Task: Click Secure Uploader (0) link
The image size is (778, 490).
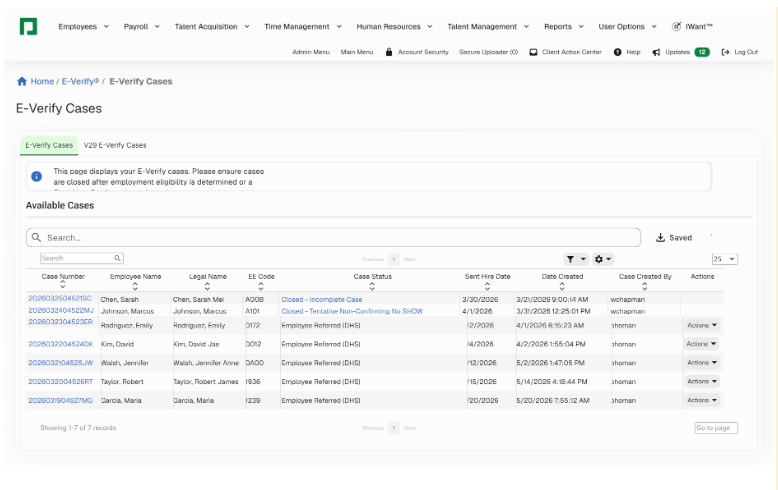Action: point(488,52)
